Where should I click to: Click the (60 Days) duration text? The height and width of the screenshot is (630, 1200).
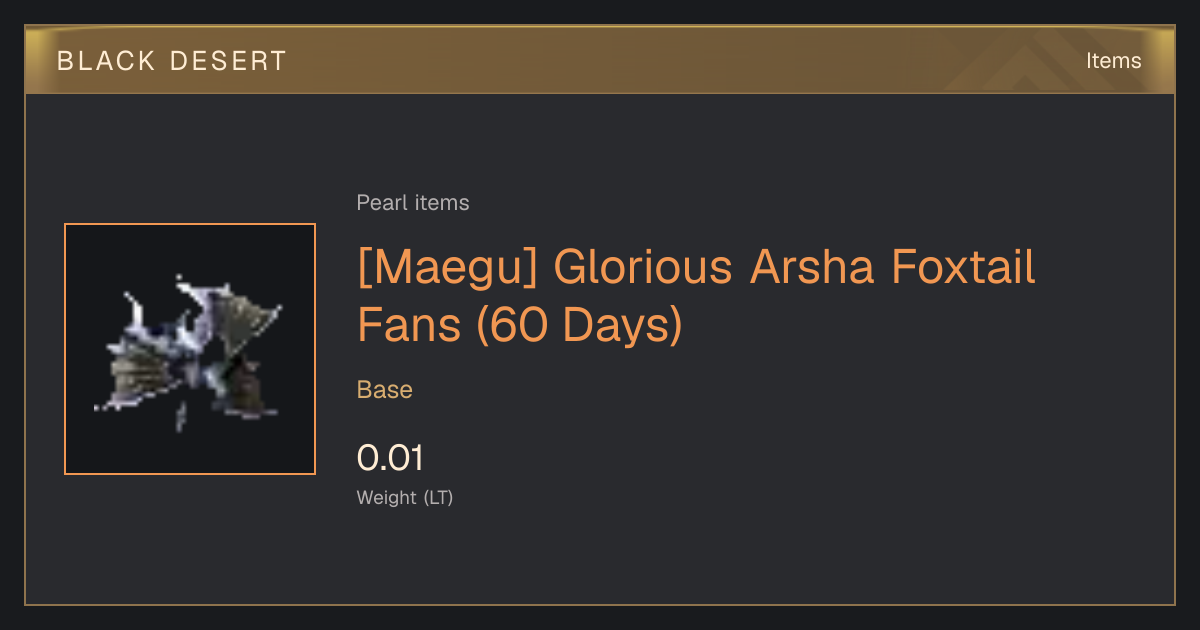click(x=579, y=326)
